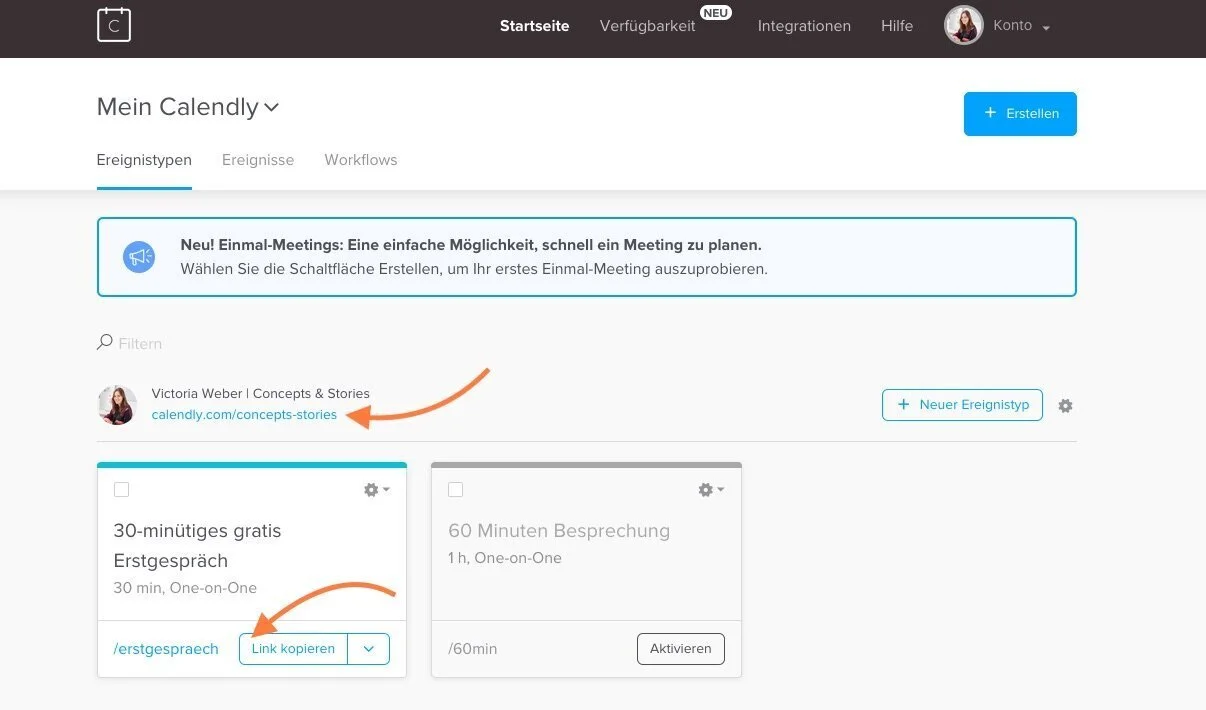
Task: Click the NEU badge on Verfügbarkeit
Action: click(715, 13)
